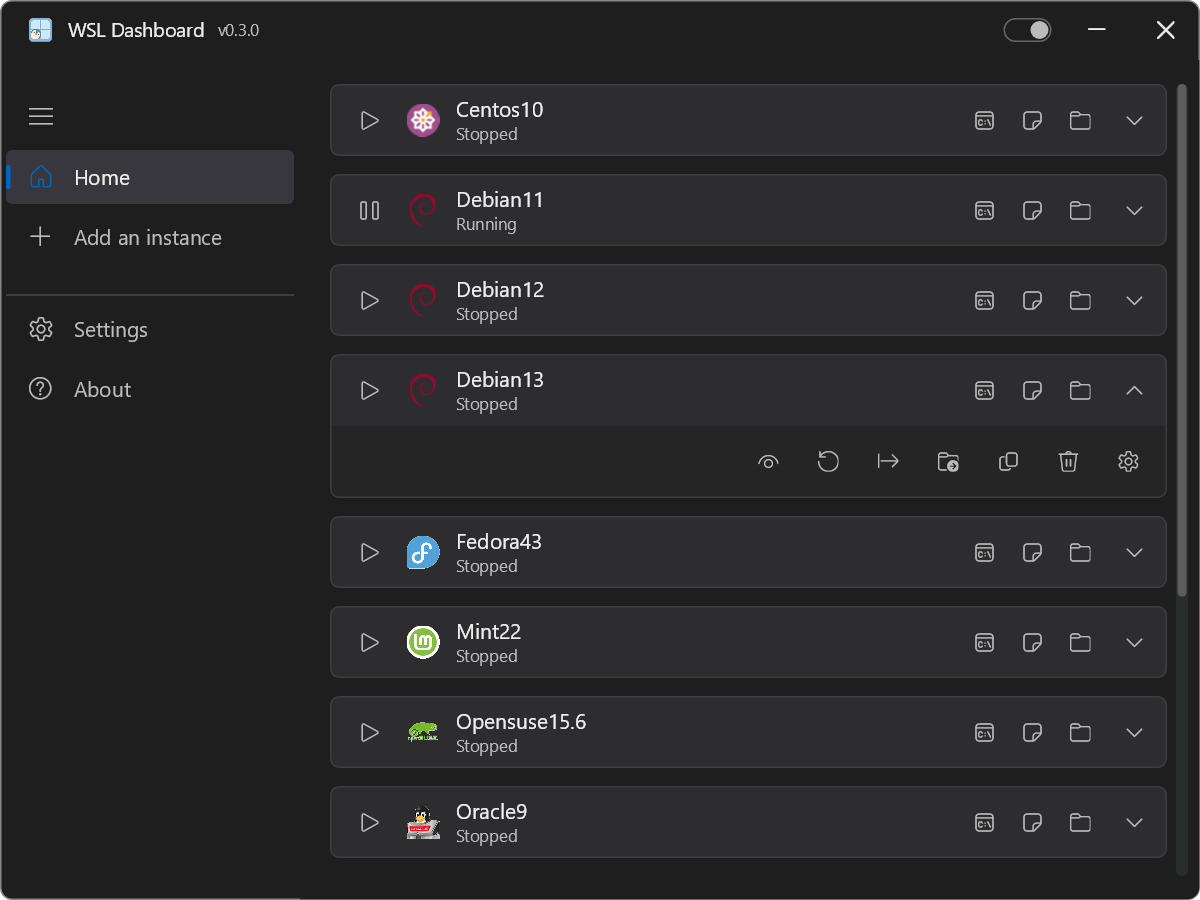Clone the Debian13 instance with the copy icon
This screenshot has height=900, width=1200.
[1008, 461]
